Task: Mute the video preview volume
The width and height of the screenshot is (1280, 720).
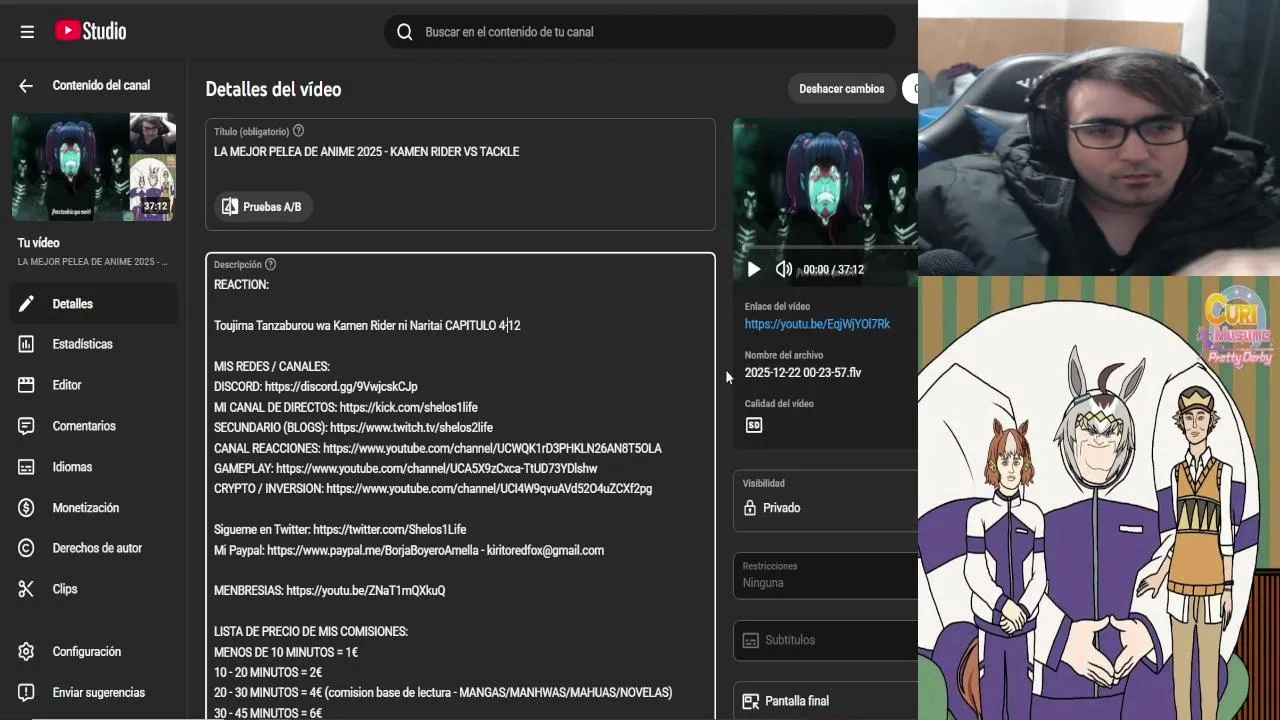Action: click(x=784, y=269)
